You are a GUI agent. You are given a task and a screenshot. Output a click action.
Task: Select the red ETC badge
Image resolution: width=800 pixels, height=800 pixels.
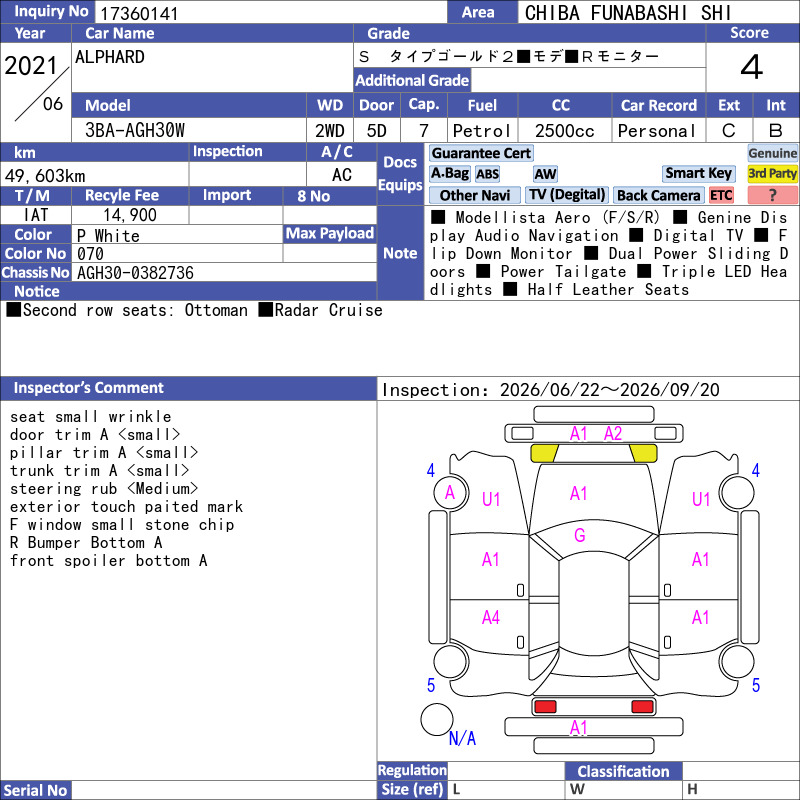(x=721, y=195)
